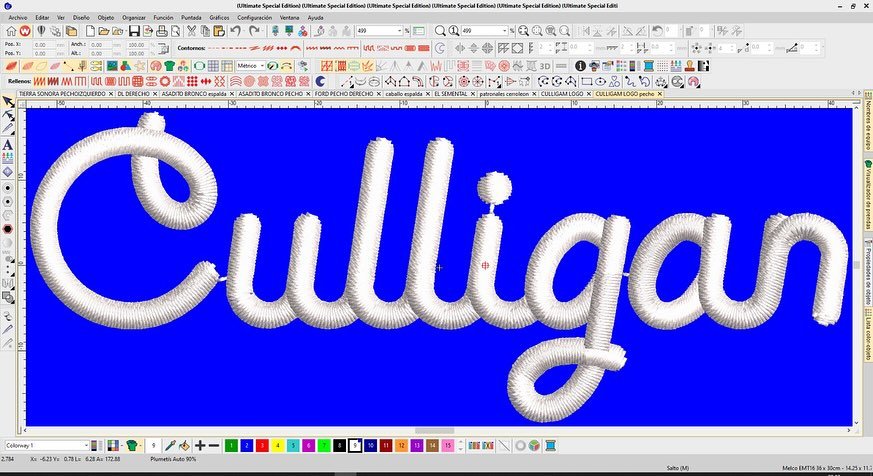Click the Anch. width input field
This screenshot has width=873, height=476.
[x=100, y=44]
